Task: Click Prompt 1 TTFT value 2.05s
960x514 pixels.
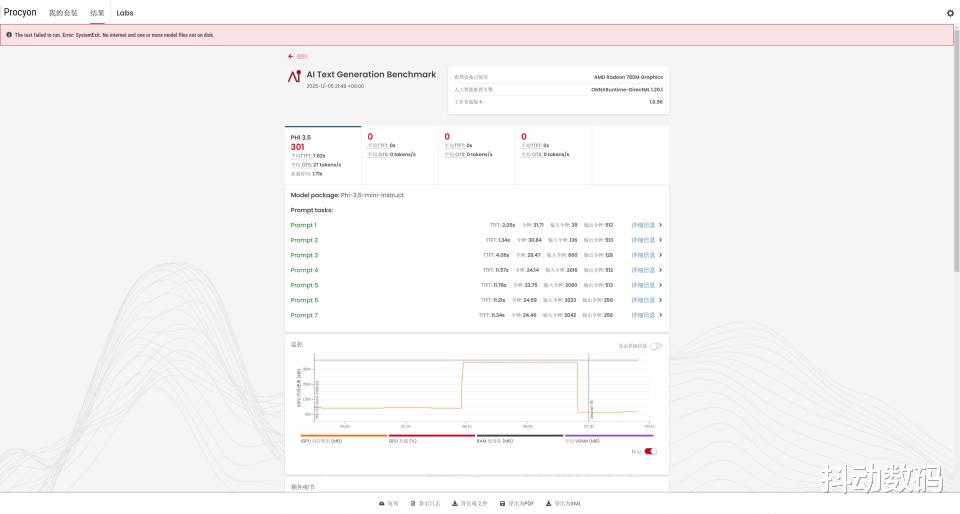Action: tap(509, 225)
